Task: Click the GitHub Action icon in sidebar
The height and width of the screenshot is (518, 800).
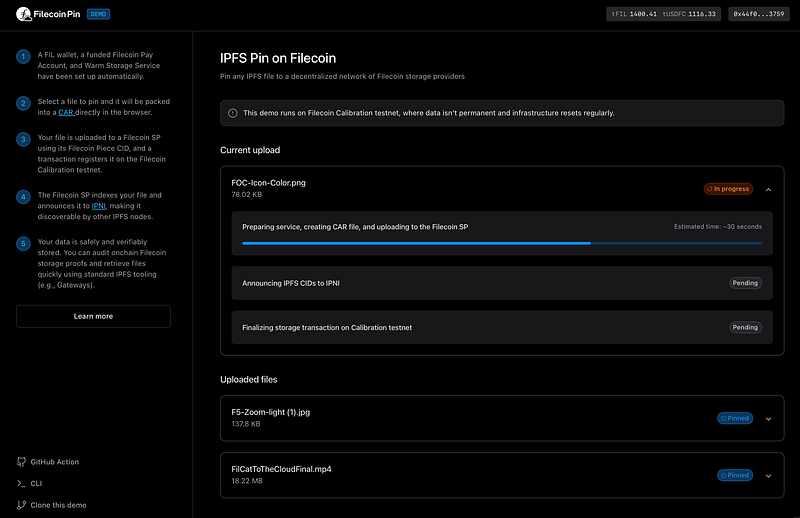Action: click(x=21, y=462)
